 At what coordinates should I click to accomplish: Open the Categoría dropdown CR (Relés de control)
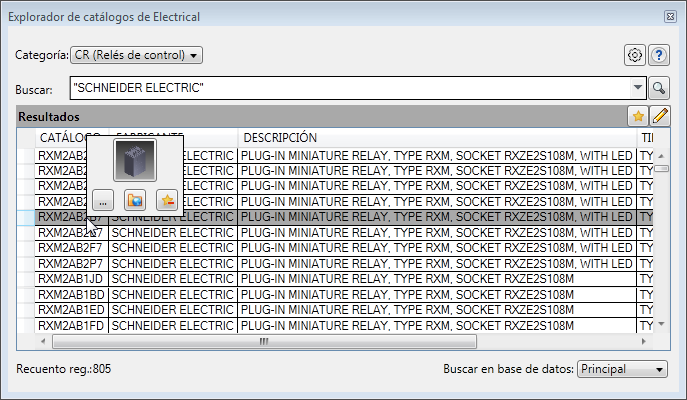pyautogui.click(x=136, y=55)
